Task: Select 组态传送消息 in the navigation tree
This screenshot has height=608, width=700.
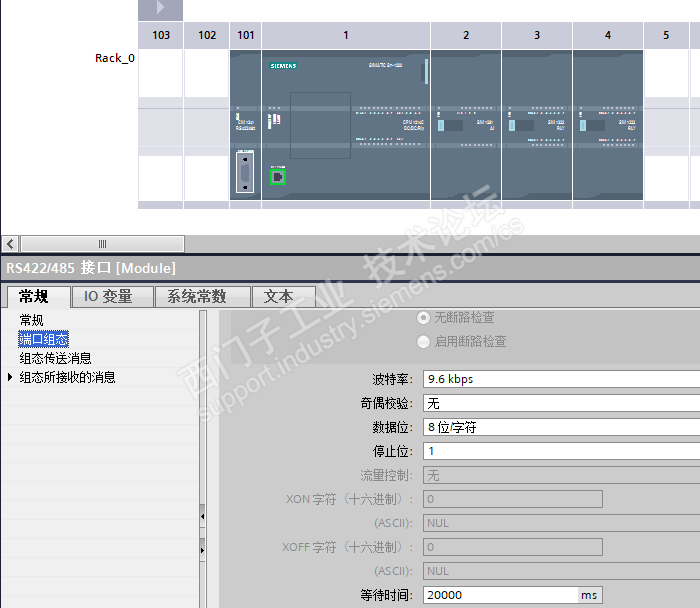Action: click(55, 358)
